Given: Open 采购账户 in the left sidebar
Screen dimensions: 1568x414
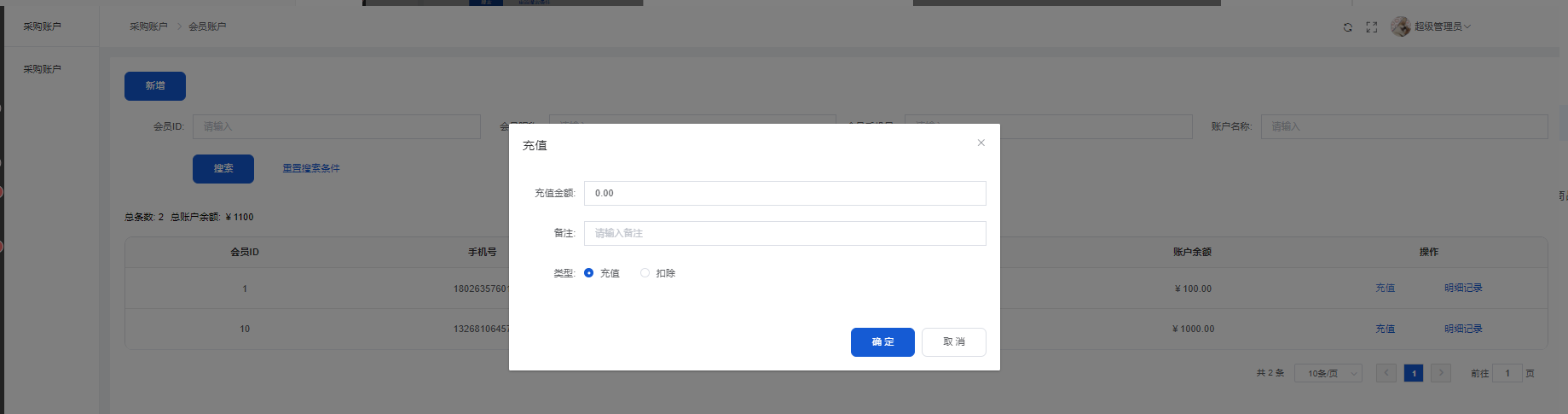Looking at the screenshot, I should pos(43,69).
